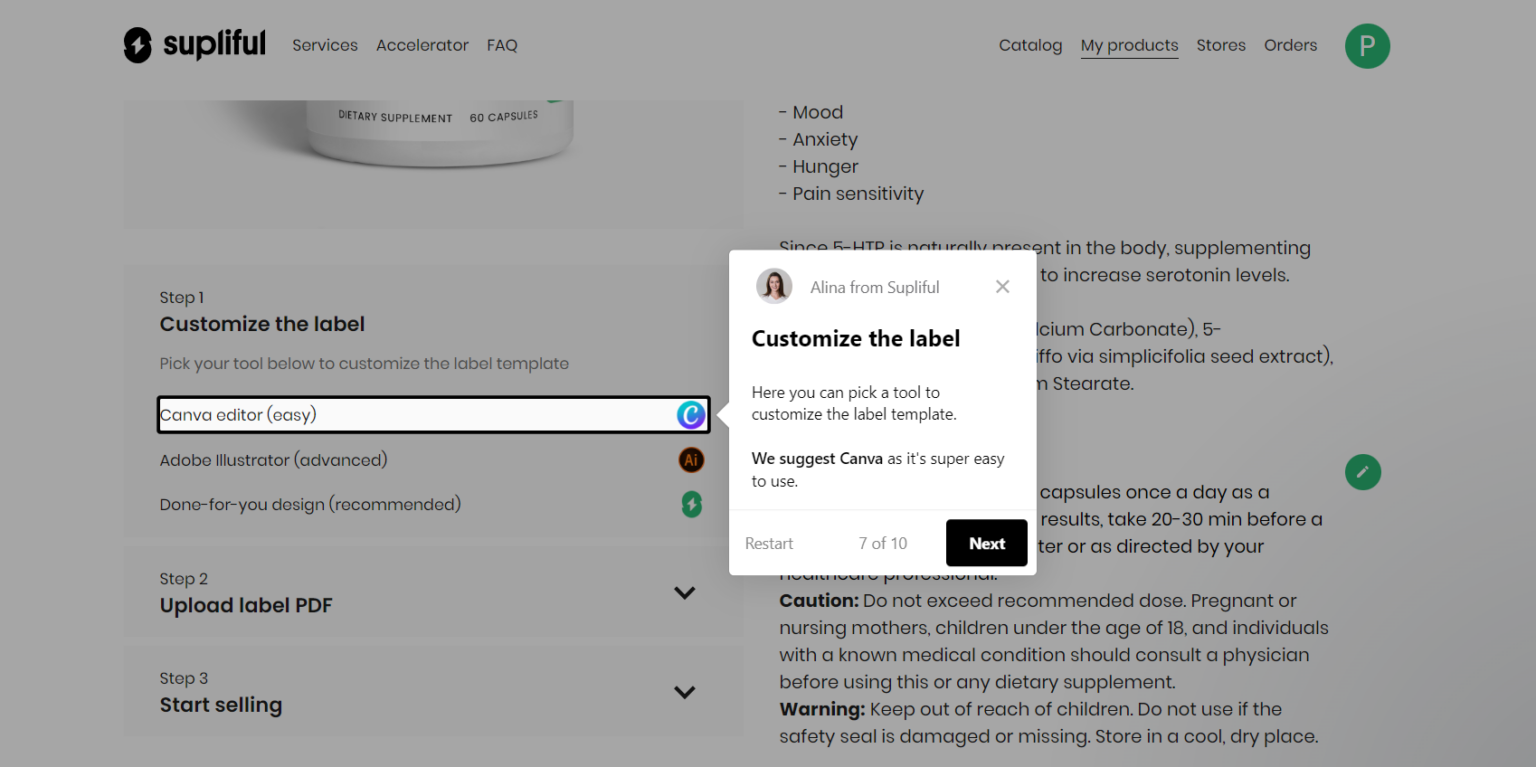Choose Adobe Illustrator (advanced) option
The image size is (1536, 767).
click(x=273, y=460)
